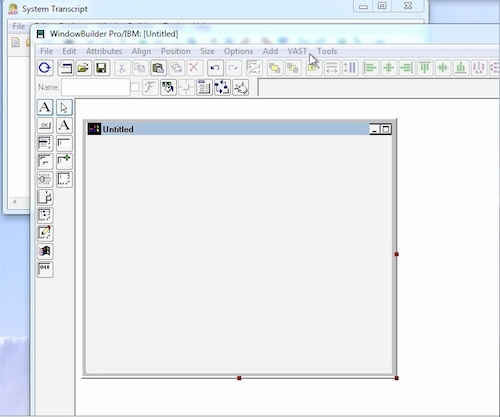Screen dimensions: 500x417
Task: Click the align left edges green icon
Action: (370, 68)
